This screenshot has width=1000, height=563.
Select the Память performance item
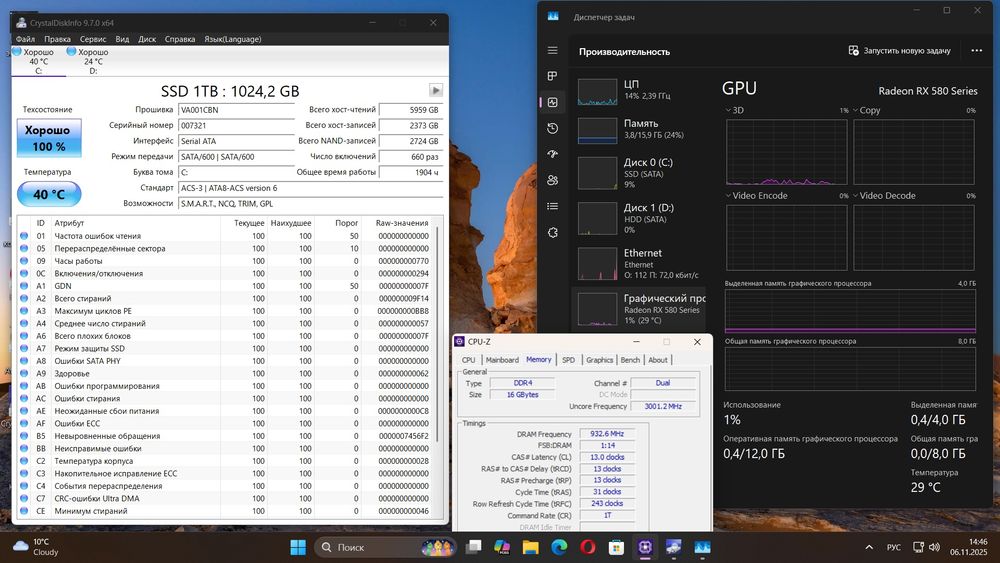click(x=638, y=129)
